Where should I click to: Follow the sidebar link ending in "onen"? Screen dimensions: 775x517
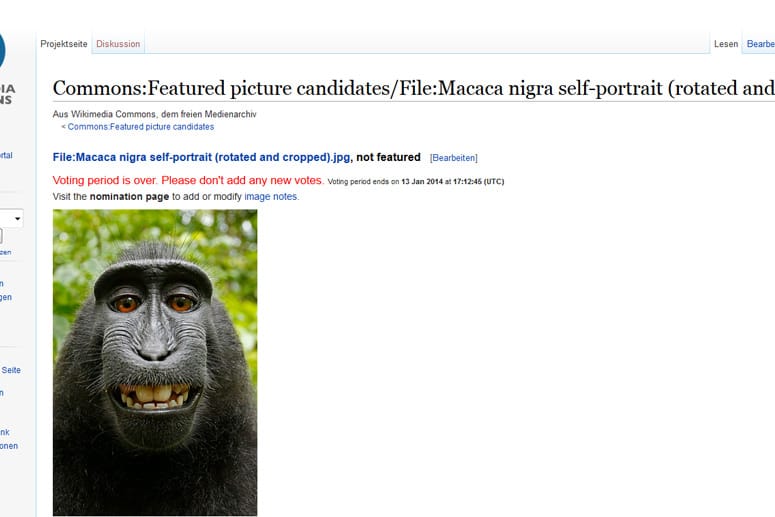point(8,446)
